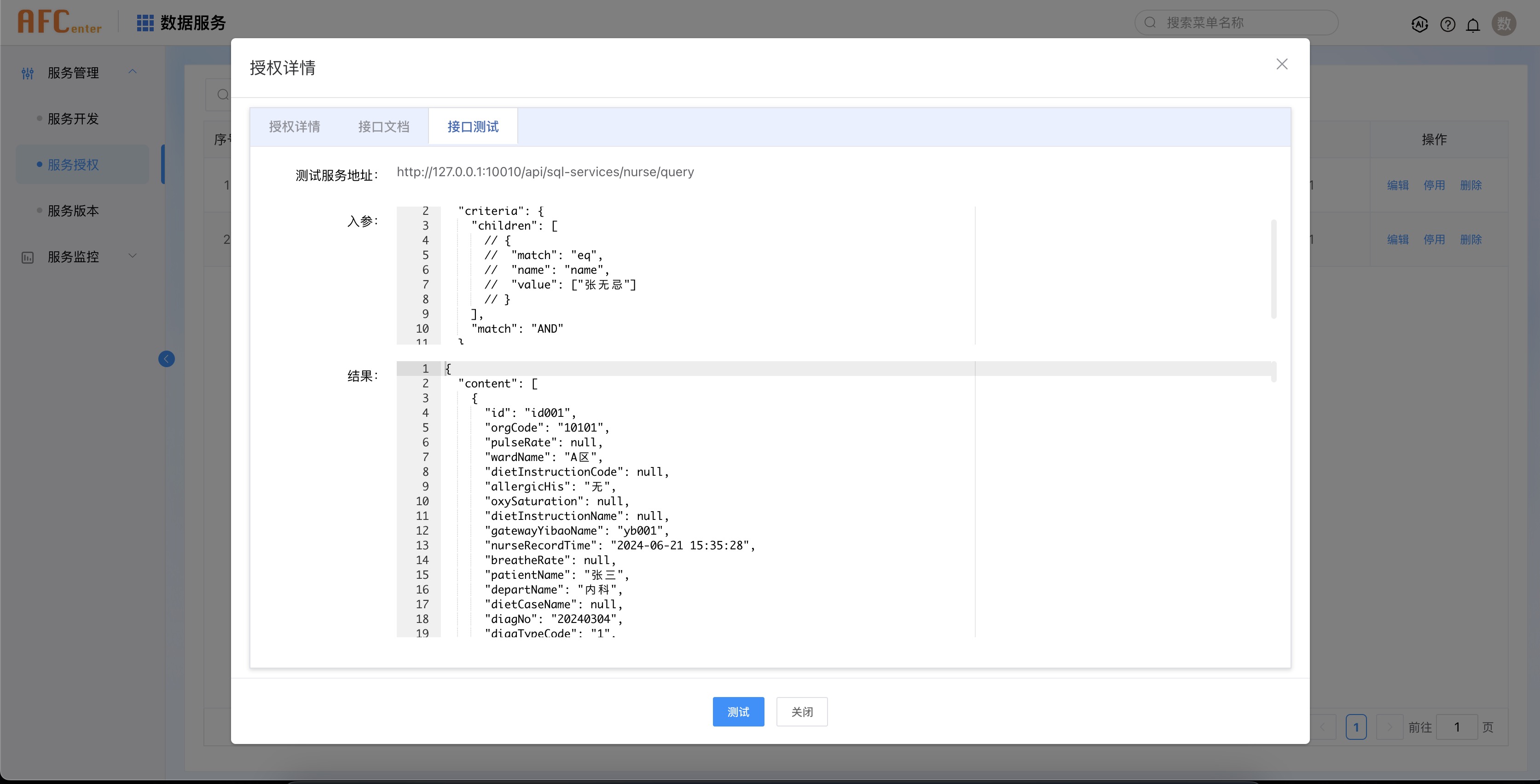Screen dimensions: 1540x784
Task: Switch to the 接口文档 tab
Action: coord(383,127)
